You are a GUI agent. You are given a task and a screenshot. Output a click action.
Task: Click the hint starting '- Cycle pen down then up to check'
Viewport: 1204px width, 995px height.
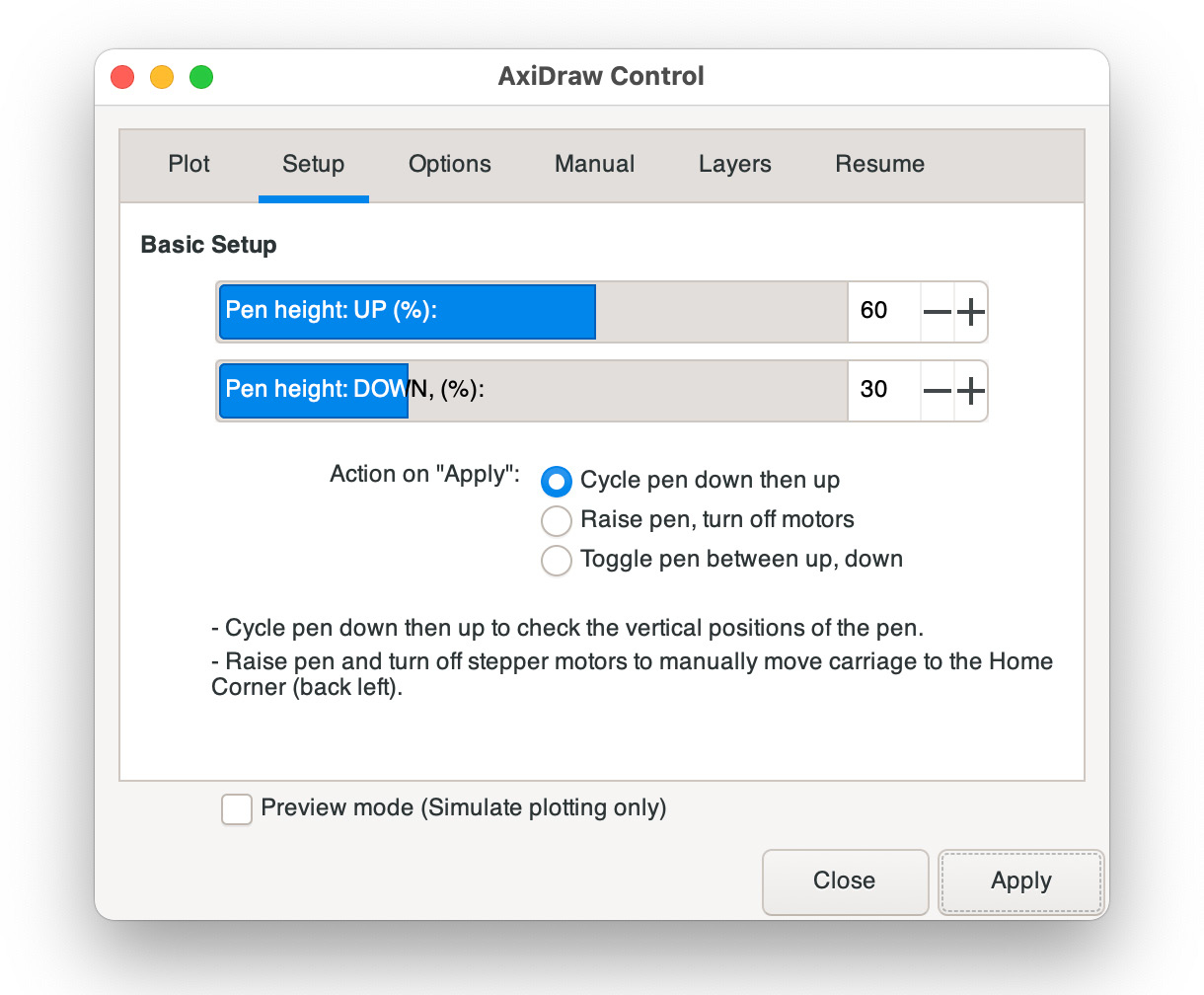point(567,629)
